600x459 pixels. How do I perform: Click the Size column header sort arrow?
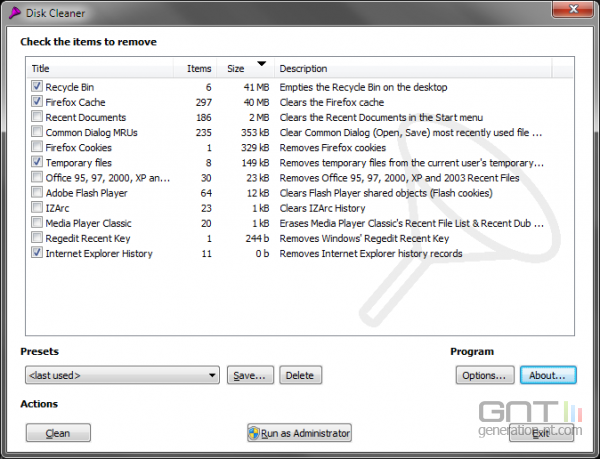click(x=261, y=63)
